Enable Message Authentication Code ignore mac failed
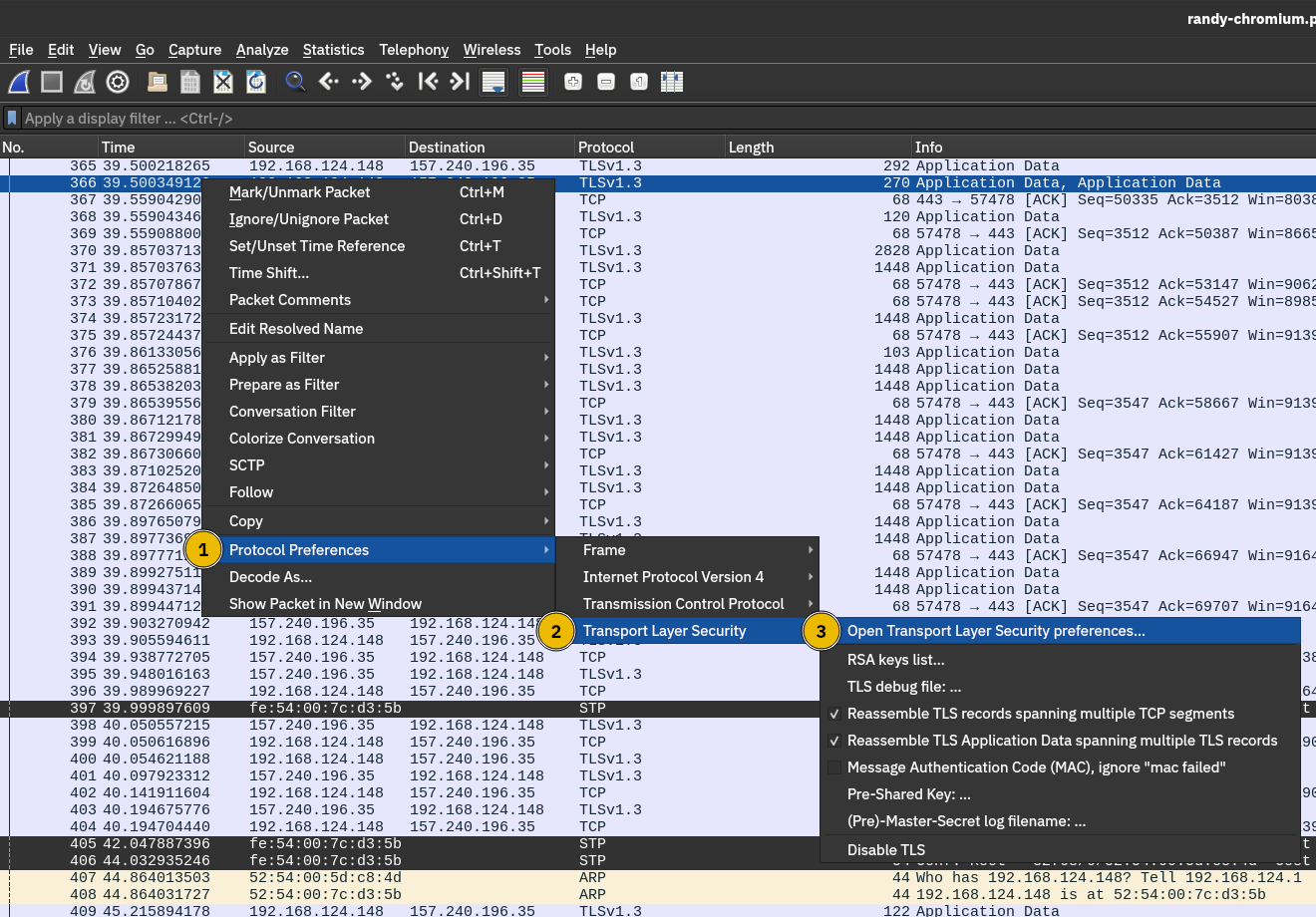The height and width of the screenshot is (917, 1316). coord(1035,767)
